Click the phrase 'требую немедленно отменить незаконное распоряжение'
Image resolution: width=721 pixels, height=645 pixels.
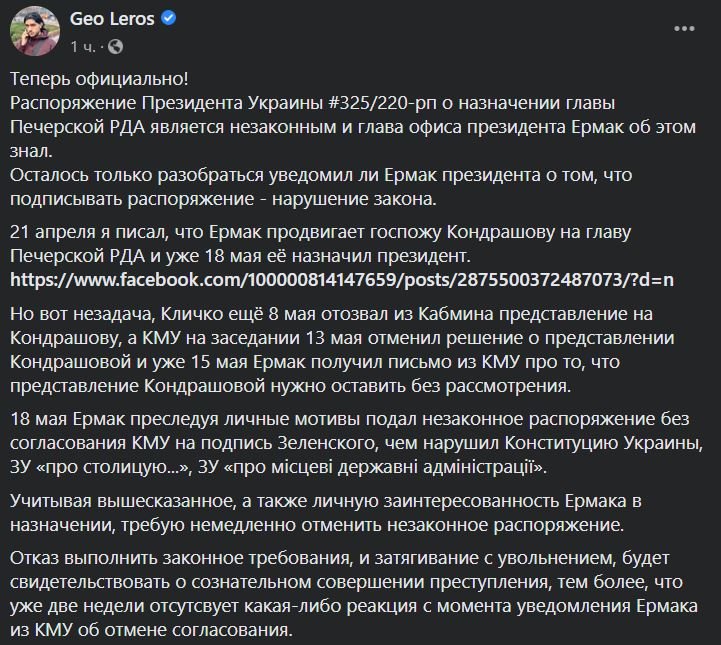click(x=371, y=525)
